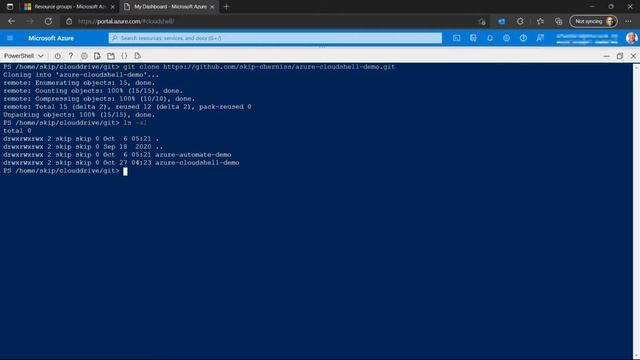Close the My Dashboard browser tab

point(212,7)
